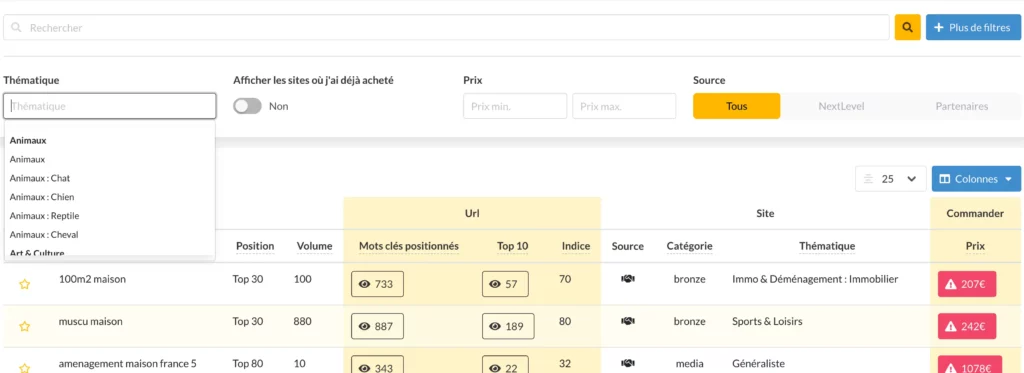Select the Partenaires source tab
This screenshot has height=373, width=1024.
[x=961, y=106]
